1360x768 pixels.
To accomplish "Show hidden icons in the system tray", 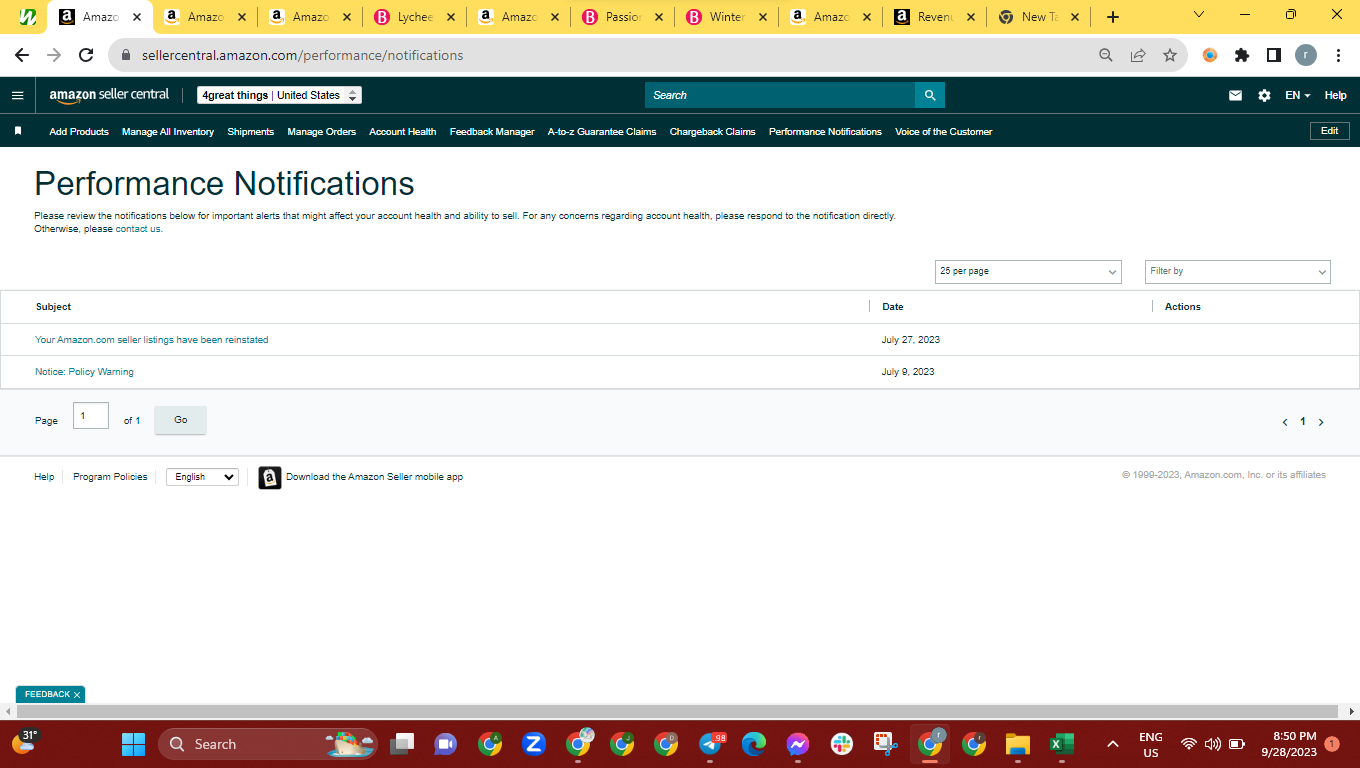I will coord(1112,744).
